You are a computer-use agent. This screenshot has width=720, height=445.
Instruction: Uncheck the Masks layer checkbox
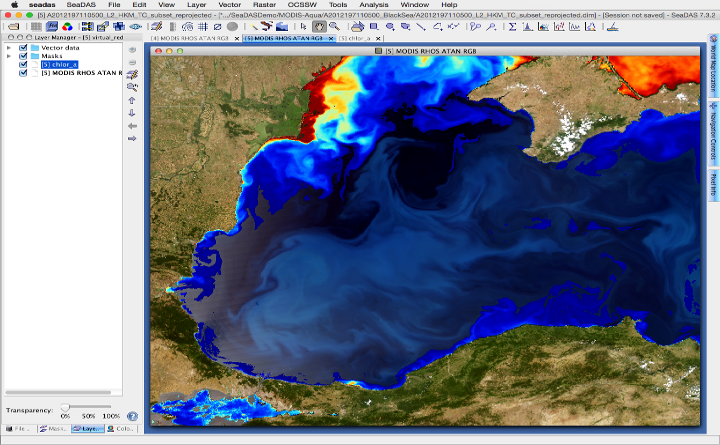point(23,56)
